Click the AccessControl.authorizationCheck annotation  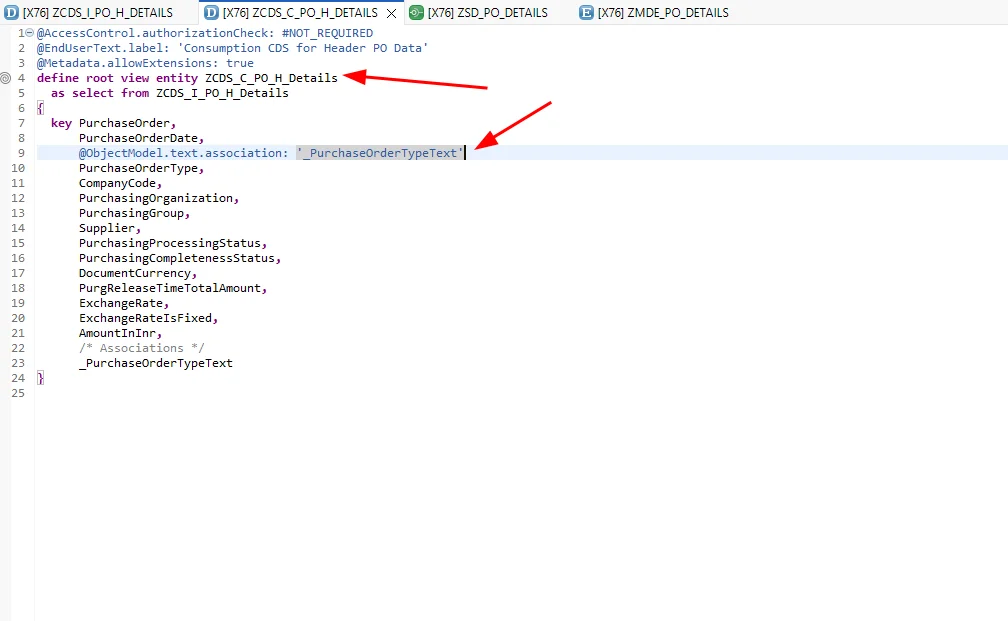click(156, 33)
